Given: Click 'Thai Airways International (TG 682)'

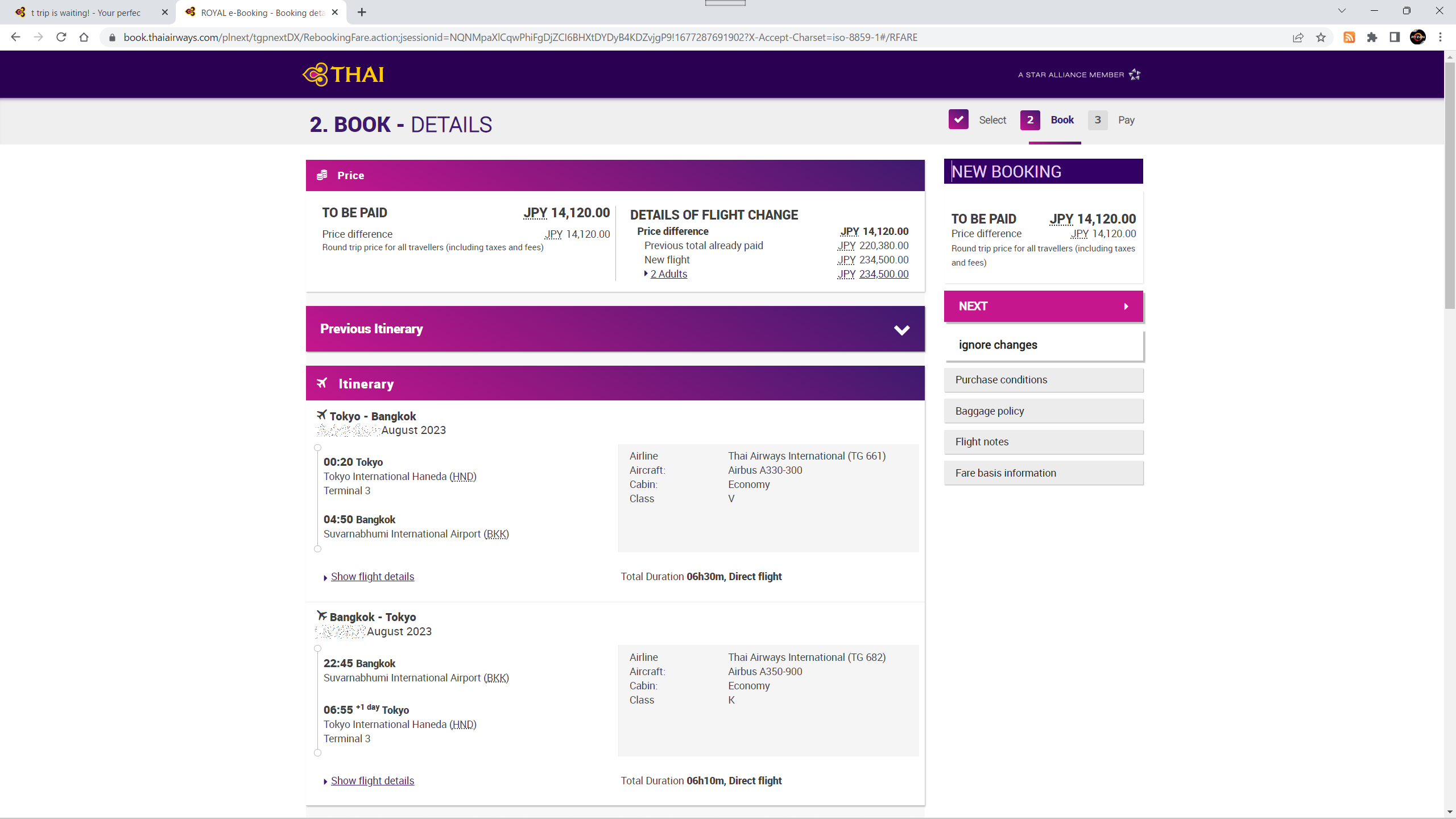Looking at the screenshot, I should [x=806, y=657].
